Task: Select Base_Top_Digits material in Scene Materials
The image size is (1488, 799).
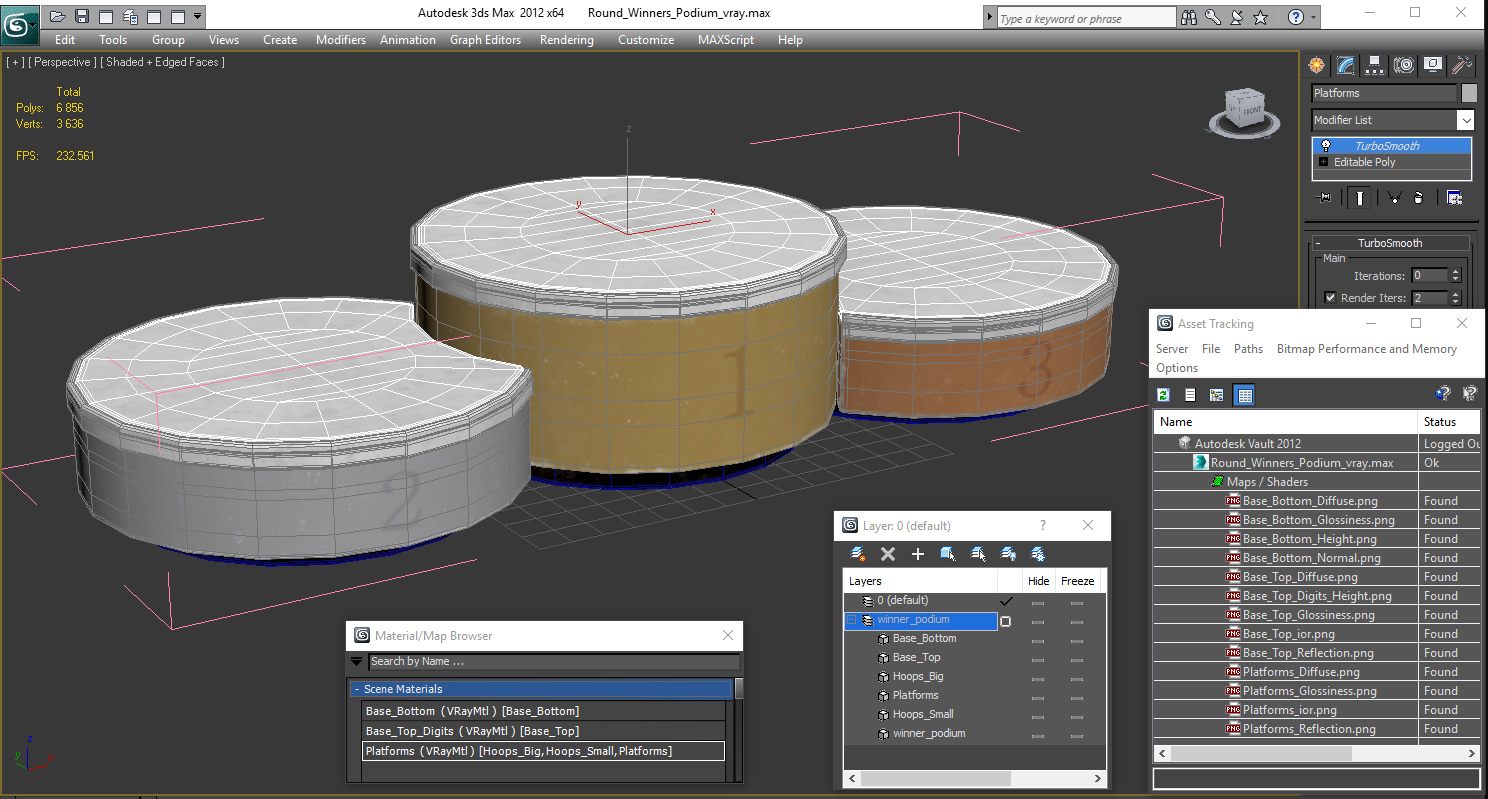Action: [543, 731]
